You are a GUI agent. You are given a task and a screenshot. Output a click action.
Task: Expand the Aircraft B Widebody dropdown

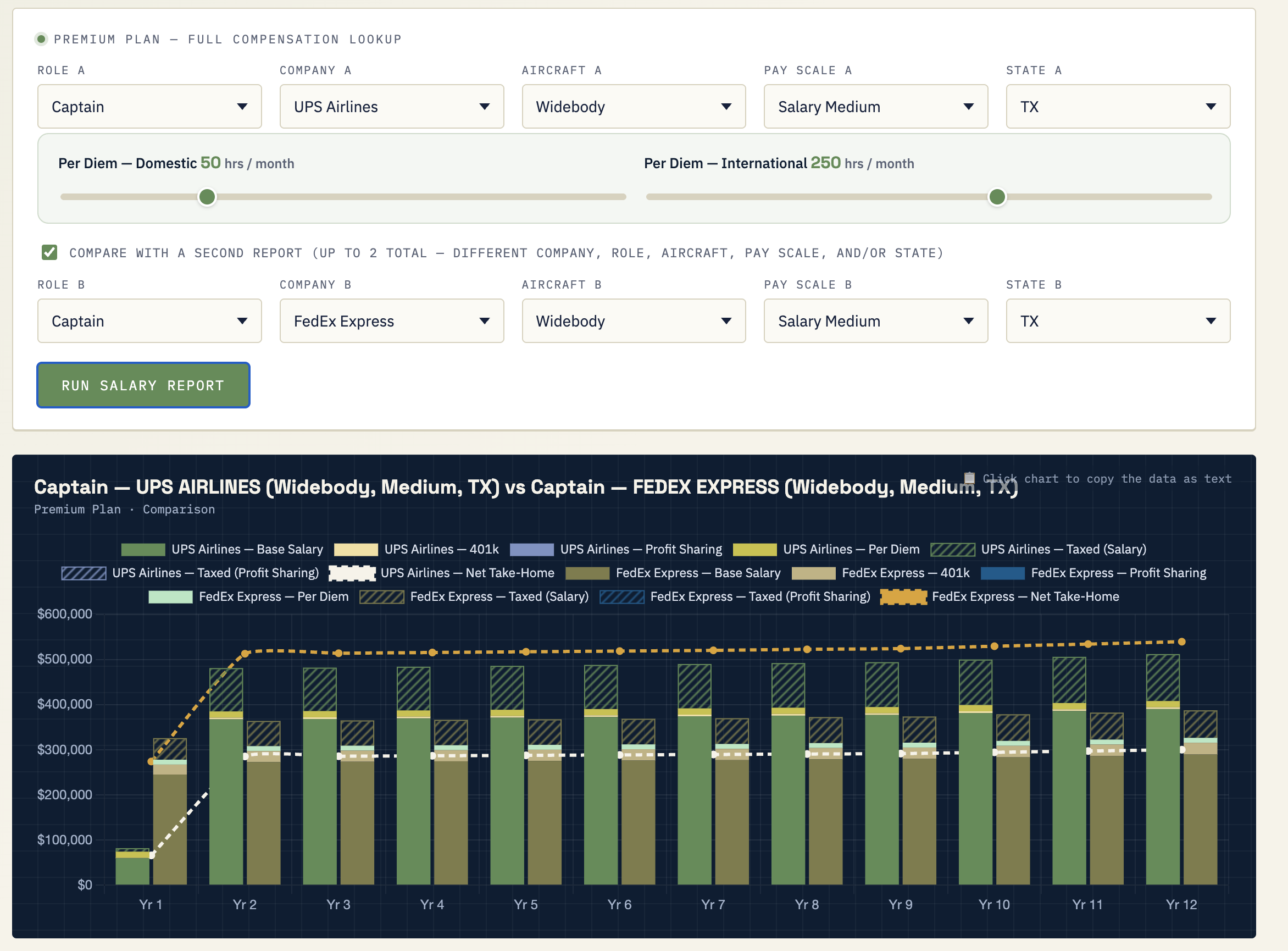pyautogui.click(x=634, y=320)
